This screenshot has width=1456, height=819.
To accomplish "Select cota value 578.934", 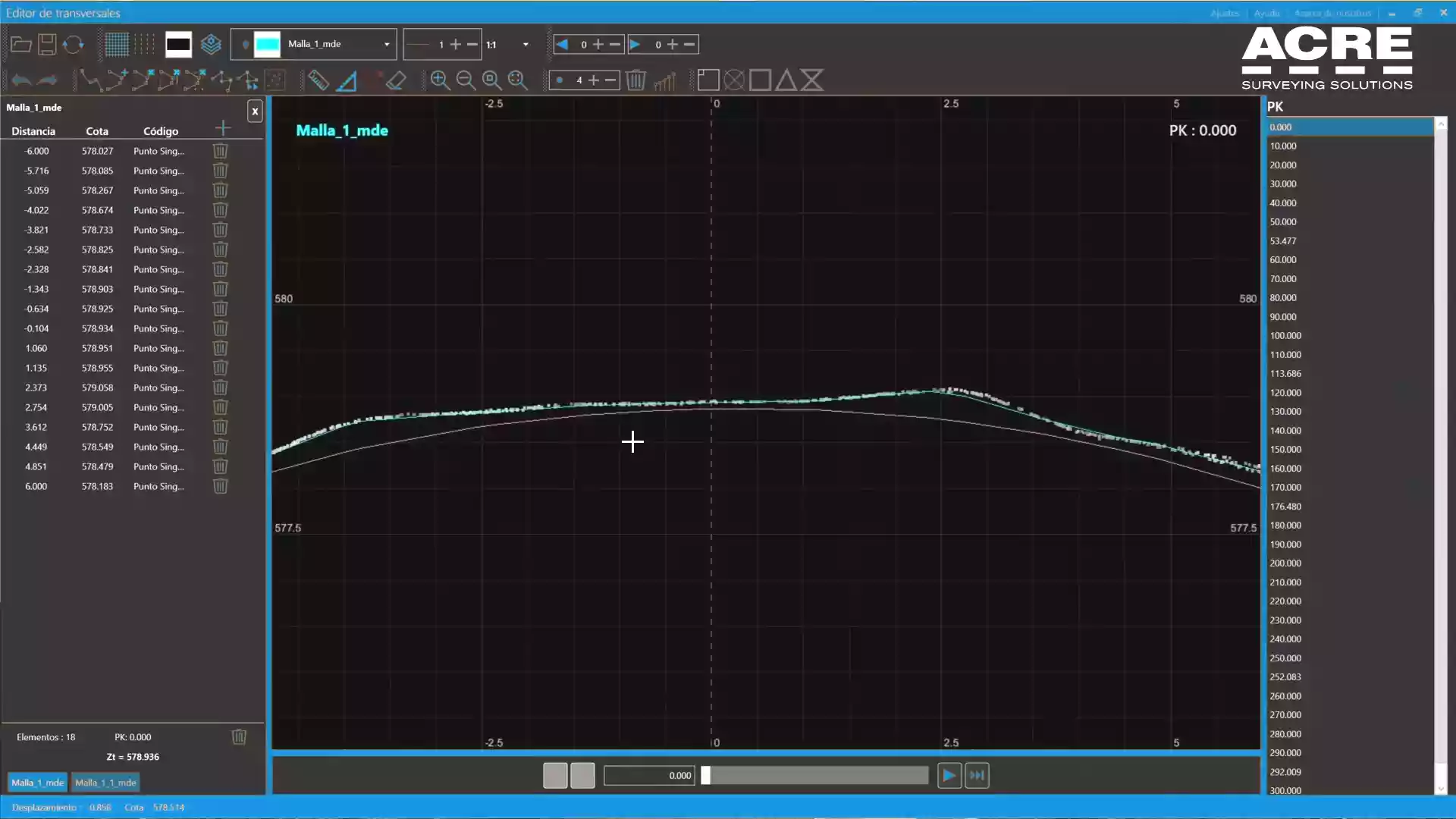I will 97,328.
